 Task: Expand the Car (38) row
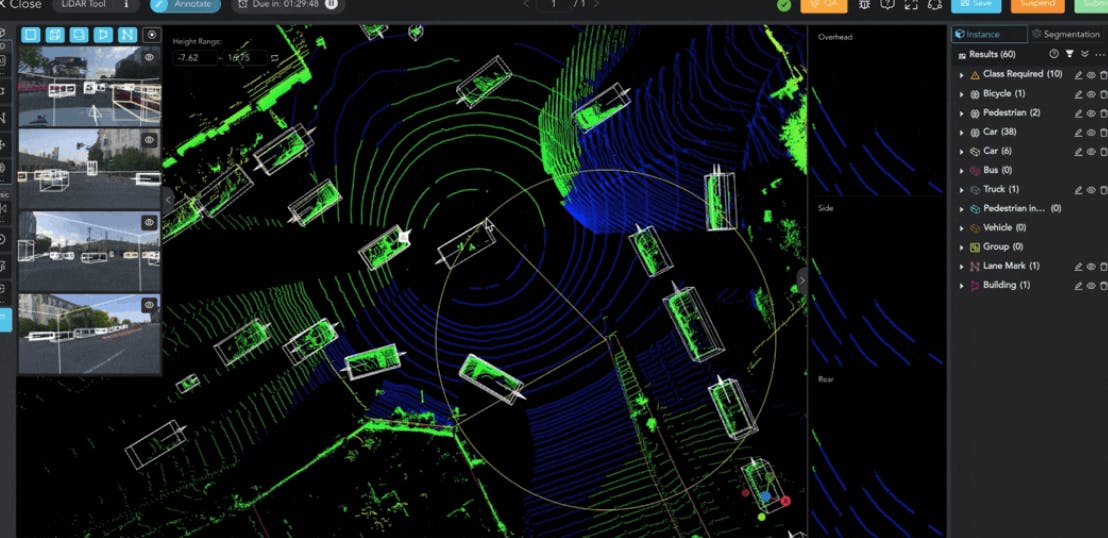961,132
